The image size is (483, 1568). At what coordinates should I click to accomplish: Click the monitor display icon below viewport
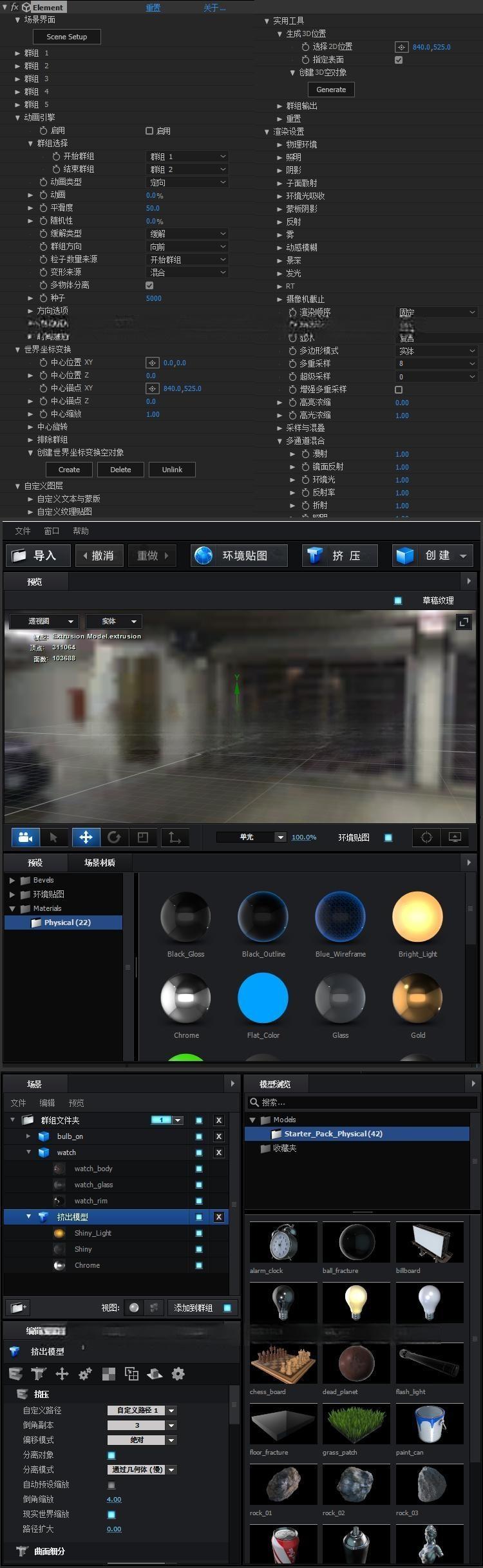click(455, 837)
